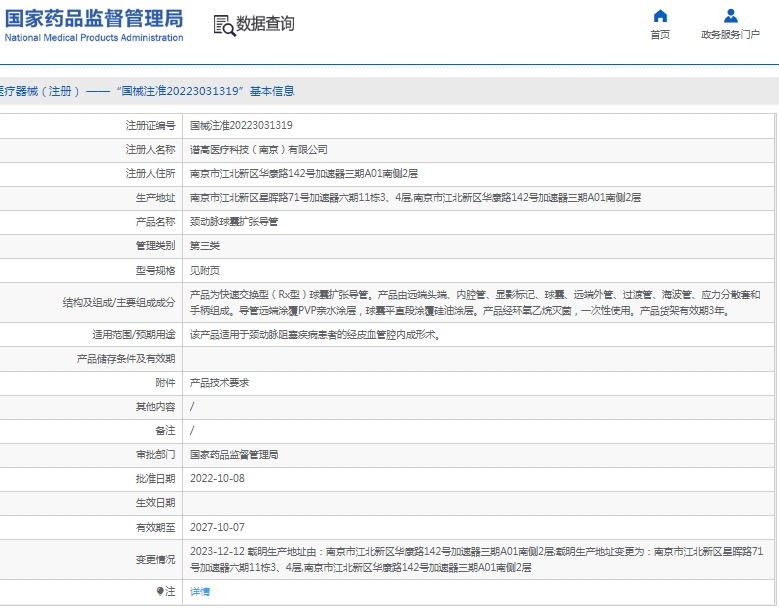
Task: Click the 适用范围 intended use text
Action: point(315,335)
